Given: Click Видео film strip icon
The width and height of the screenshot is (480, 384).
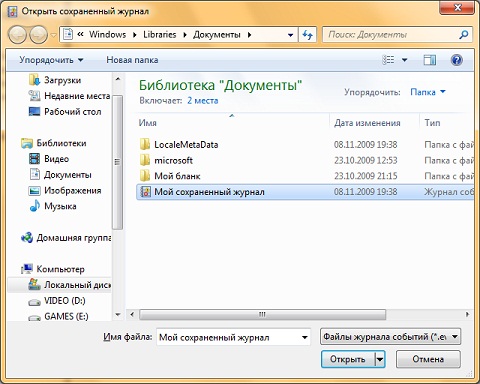Looking at the screenshot, I should point(34,159).
